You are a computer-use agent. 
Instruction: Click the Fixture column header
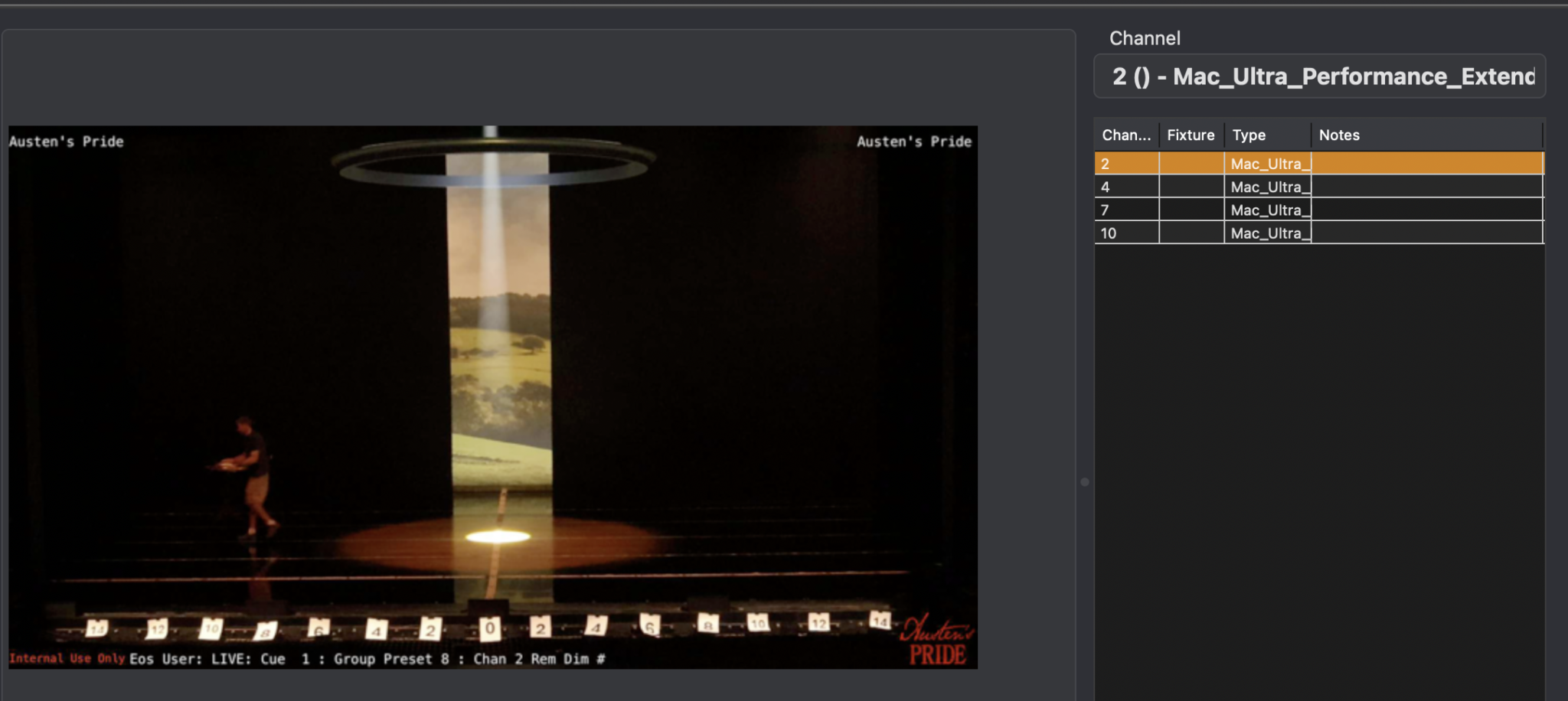click(x=1190, y=135)
